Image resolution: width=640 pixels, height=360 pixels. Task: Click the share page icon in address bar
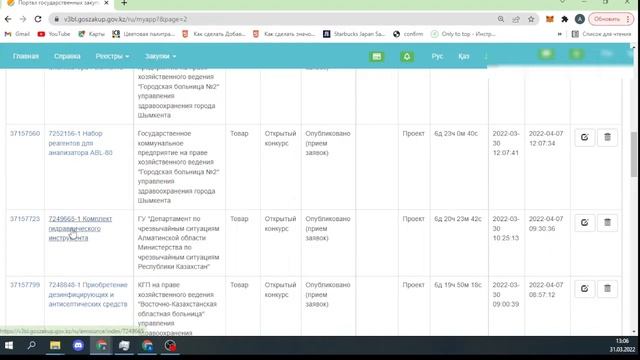pos(516,19)
